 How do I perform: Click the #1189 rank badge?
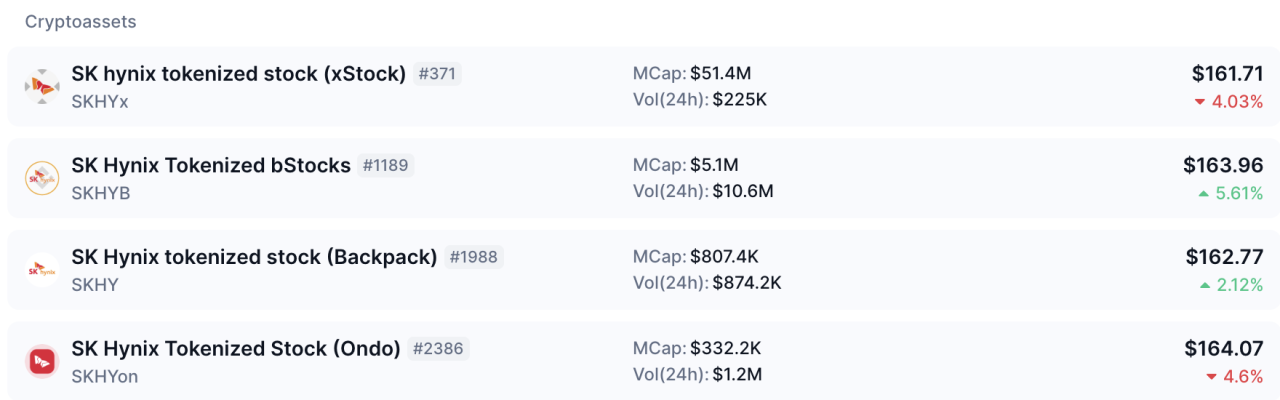click(386, 165)
